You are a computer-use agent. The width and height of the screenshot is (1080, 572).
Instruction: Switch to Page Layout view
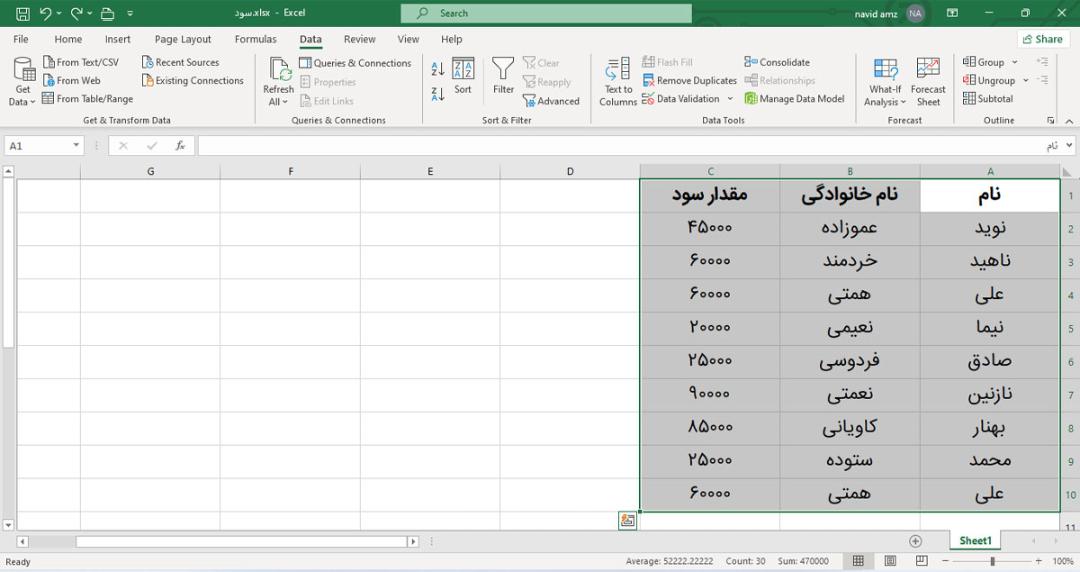(890, 561)
